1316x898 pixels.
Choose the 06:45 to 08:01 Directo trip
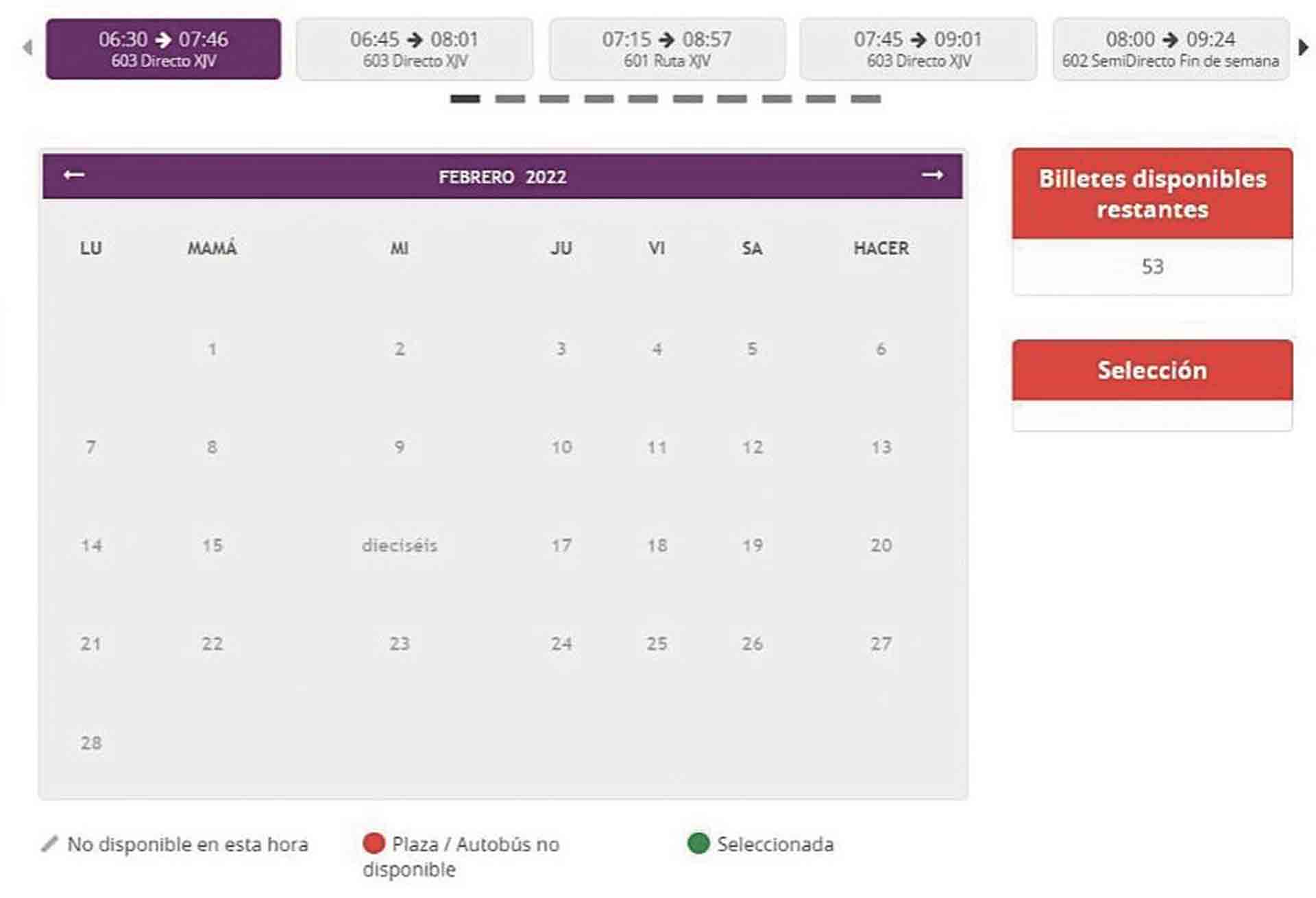coord(415,49)
